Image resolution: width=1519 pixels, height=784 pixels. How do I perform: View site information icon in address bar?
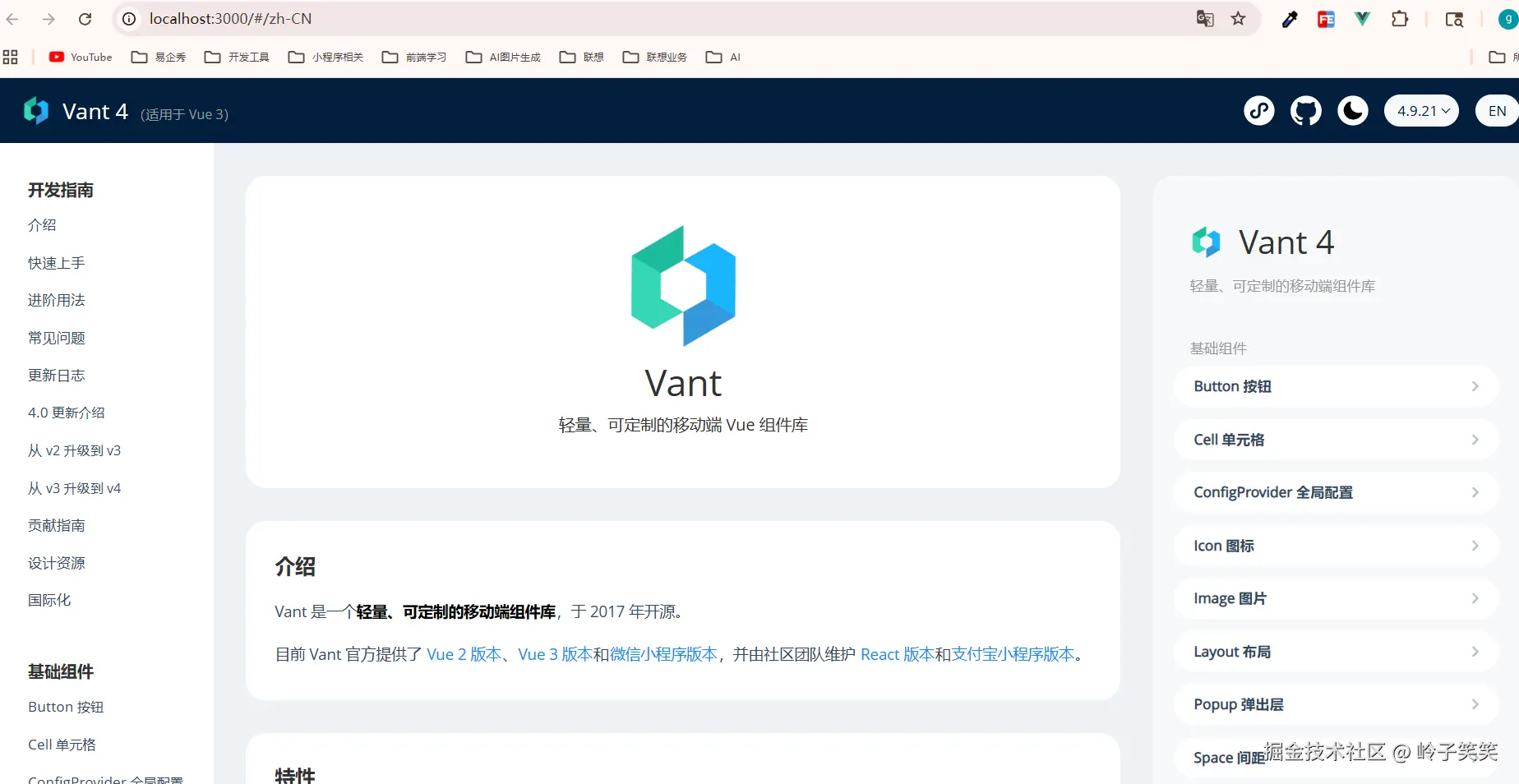pos(129,19)
